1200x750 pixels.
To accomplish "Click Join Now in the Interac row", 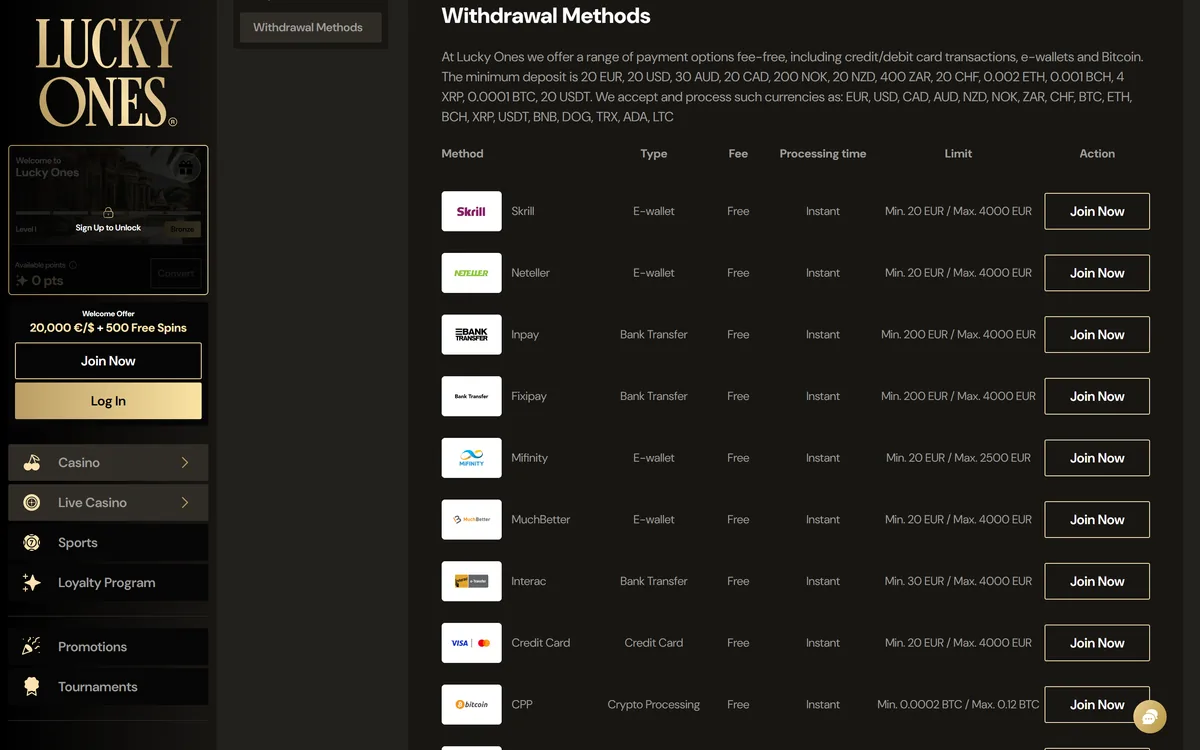I will [x=1097, y=581].
